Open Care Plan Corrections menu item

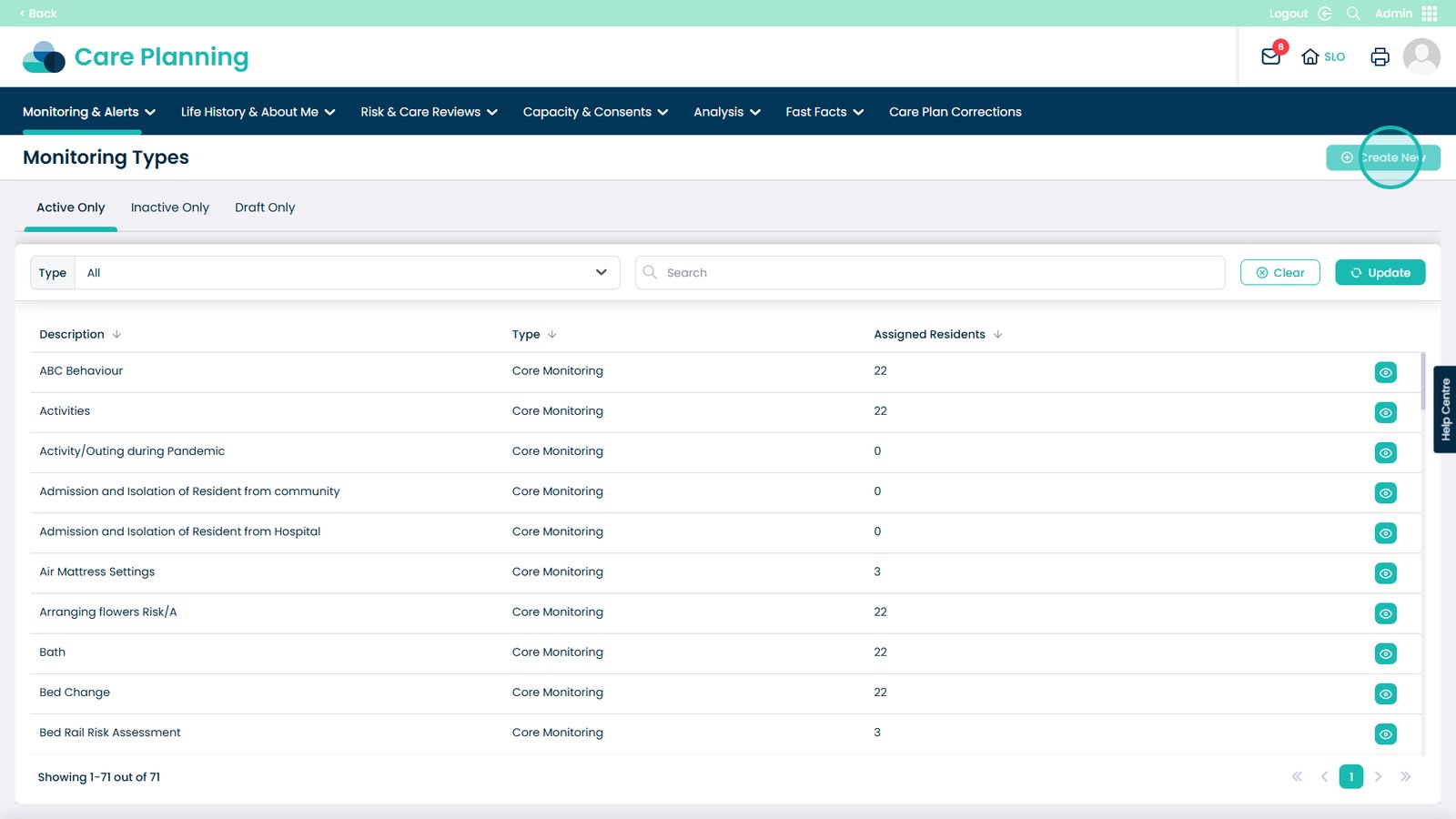pyautogui.click(x=955, y=112)
